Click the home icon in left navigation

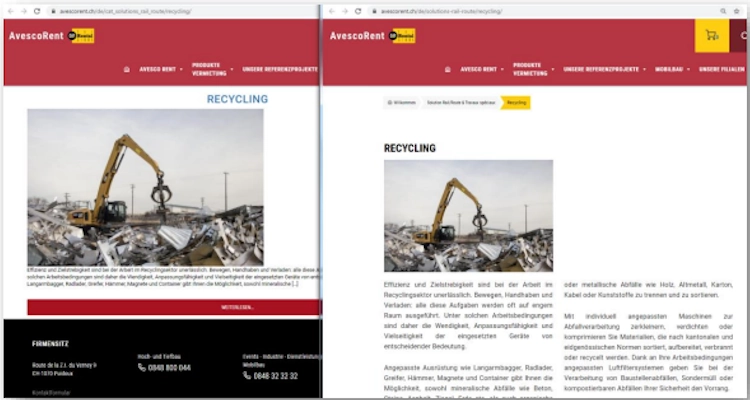coord(127,69)
